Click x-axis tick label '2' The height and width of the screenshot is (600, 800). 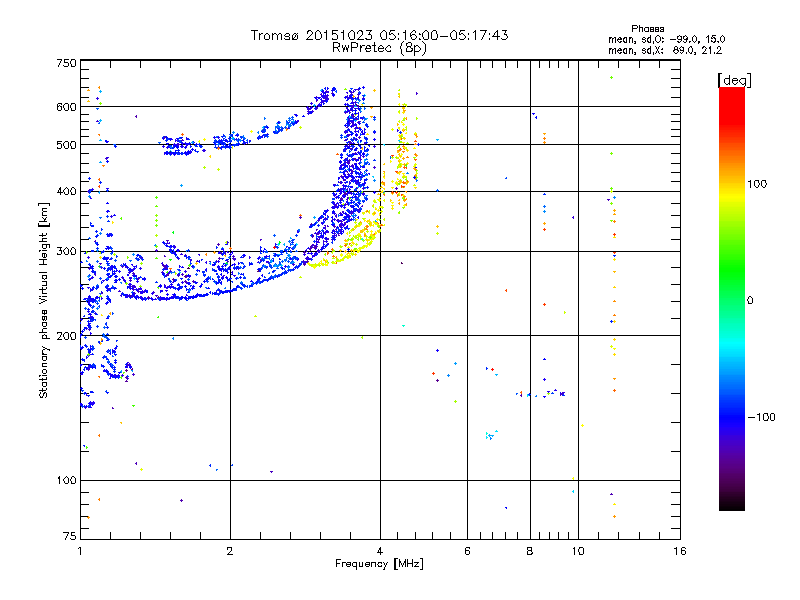pos(230,551)
